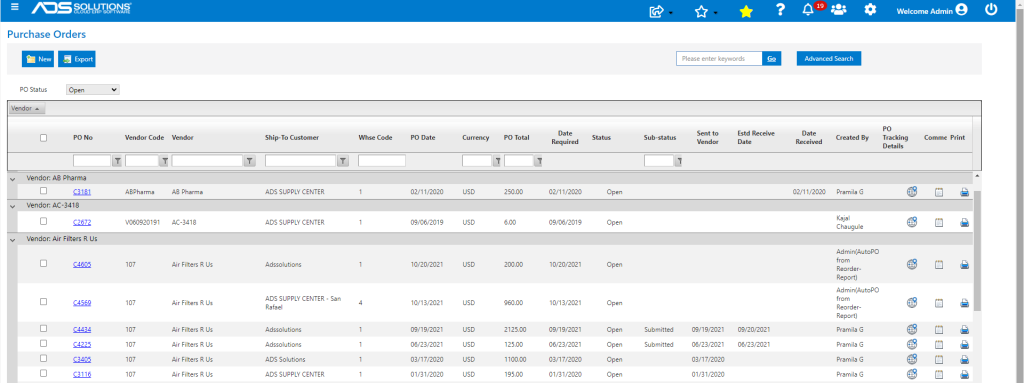1024x383 pixels.
Task: Create a New purchase order
Action: click(38, 59)
